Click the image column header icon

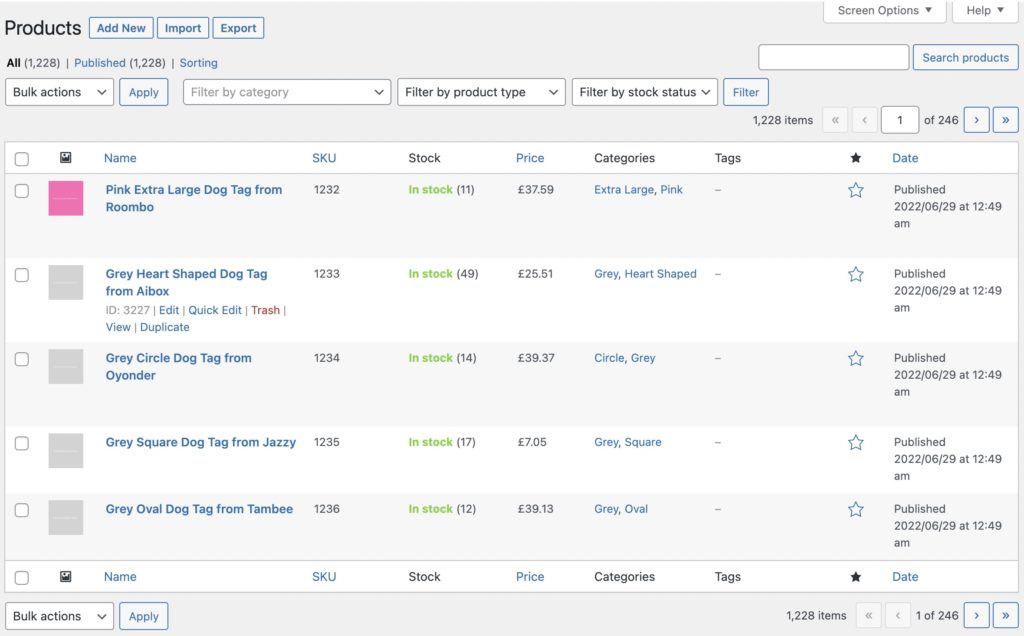[x=65, y=157]
